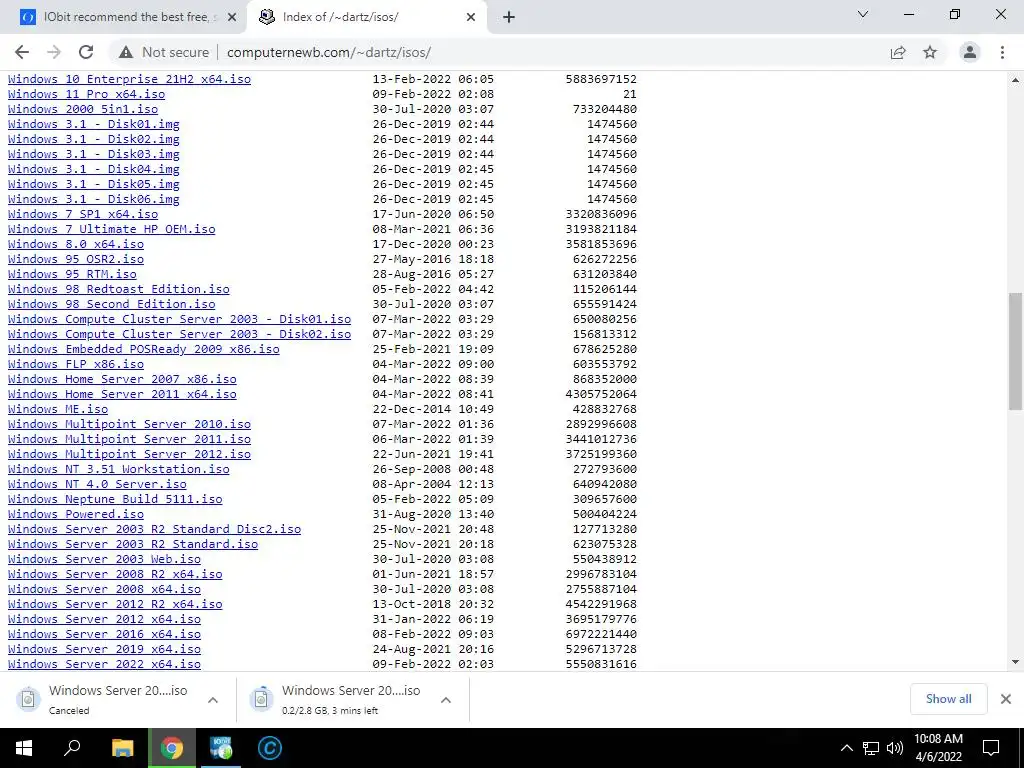Click Windows 3.1 - Disk04.img link
The image size is (1024, 768).
coord(93,169)
